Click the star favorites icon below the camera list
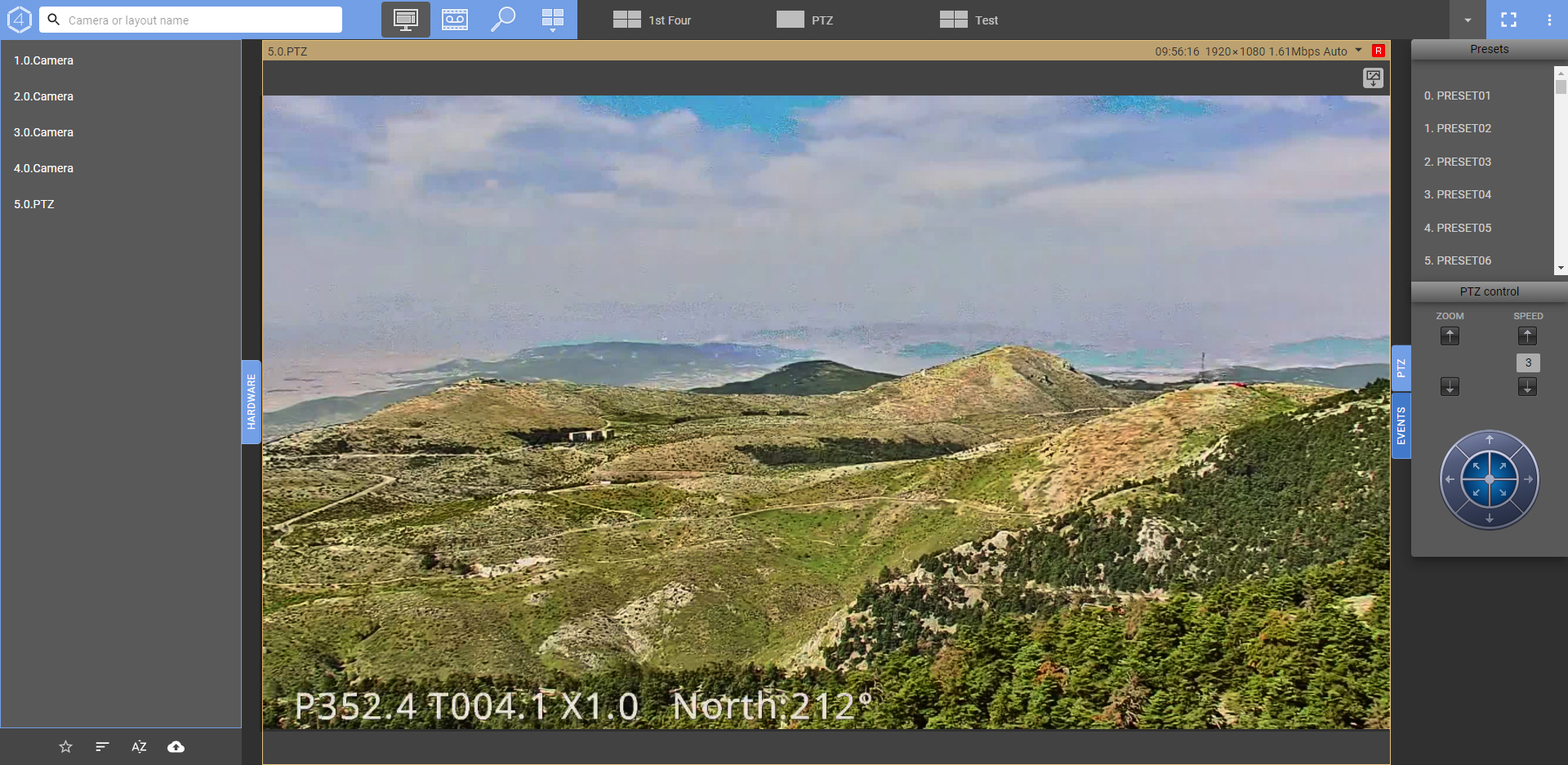This screenshot has width=1568, height=765. tap(65, 746)
